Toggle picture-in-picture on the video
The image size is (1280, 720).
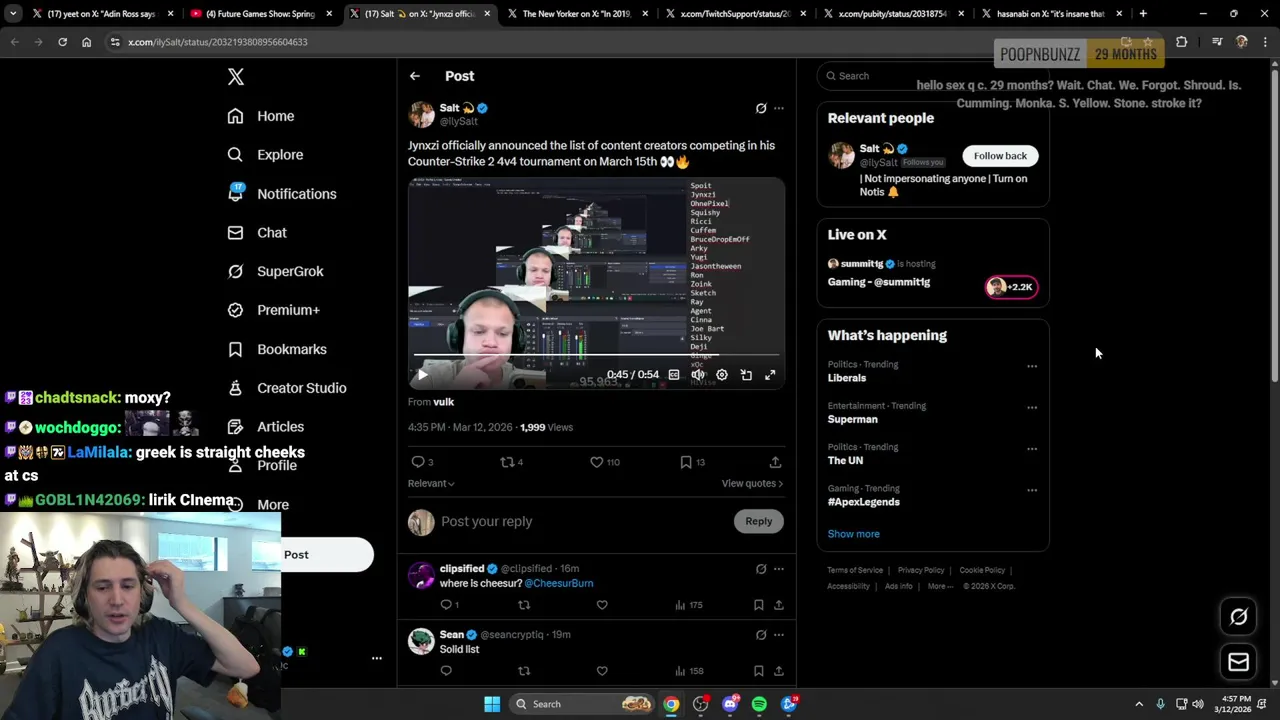pos(746,375)
